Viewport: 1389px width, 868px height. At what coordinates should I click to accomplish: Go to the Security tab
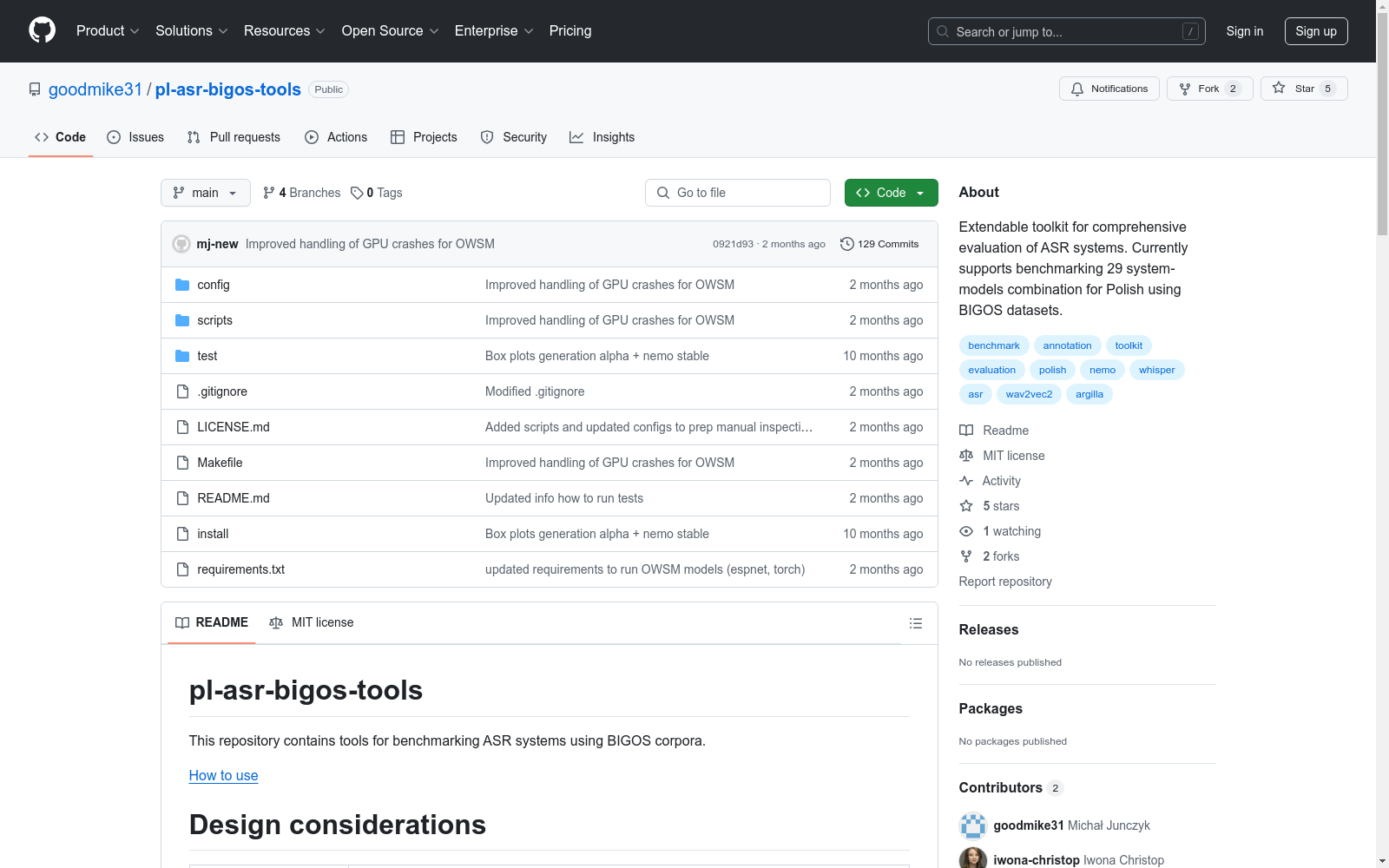pyautogui.click(x=514, y=137)
